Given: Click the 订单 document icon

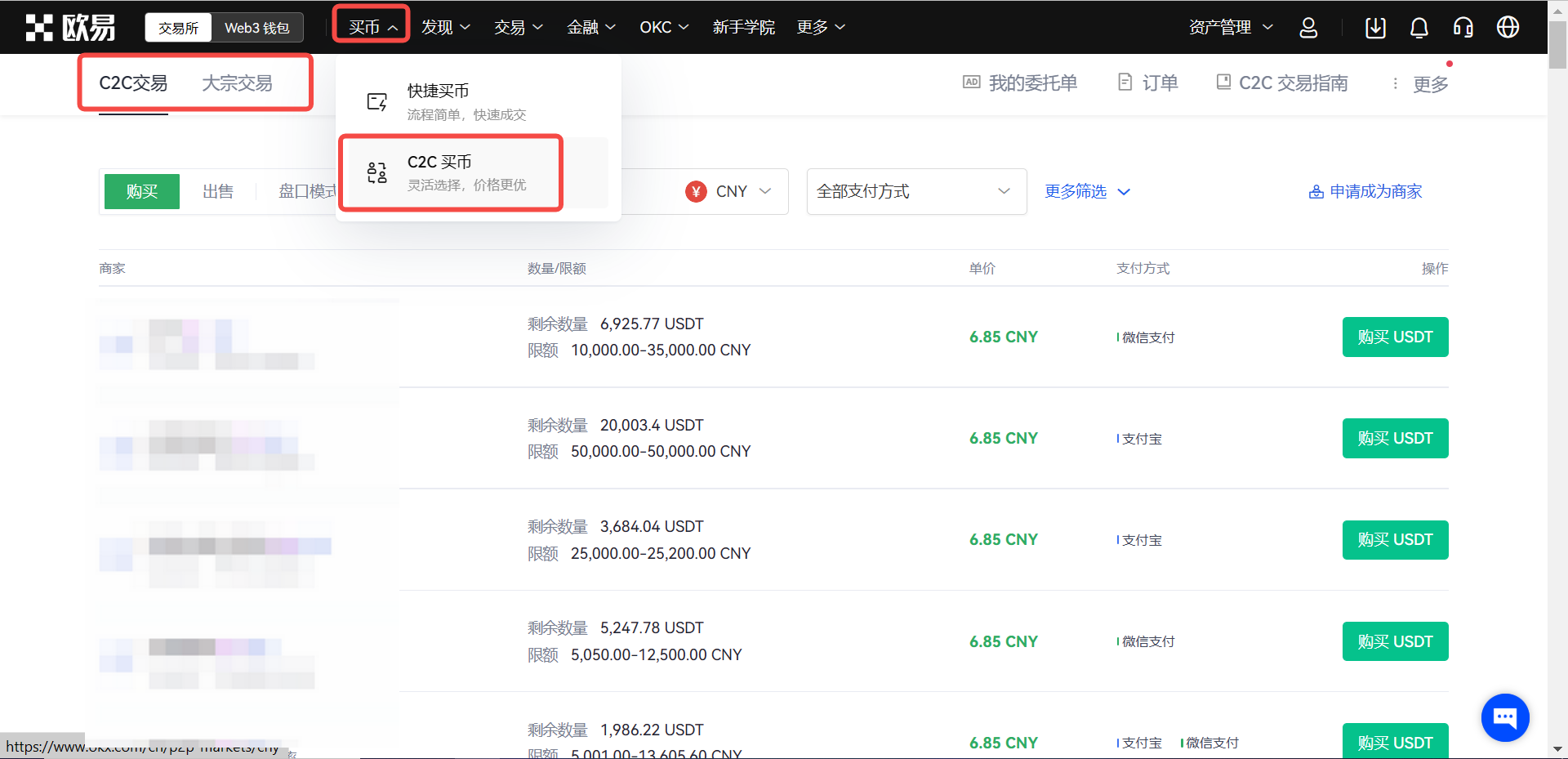Looking at the screenshot, I should pyautogui.click(x=1125, y=82).
